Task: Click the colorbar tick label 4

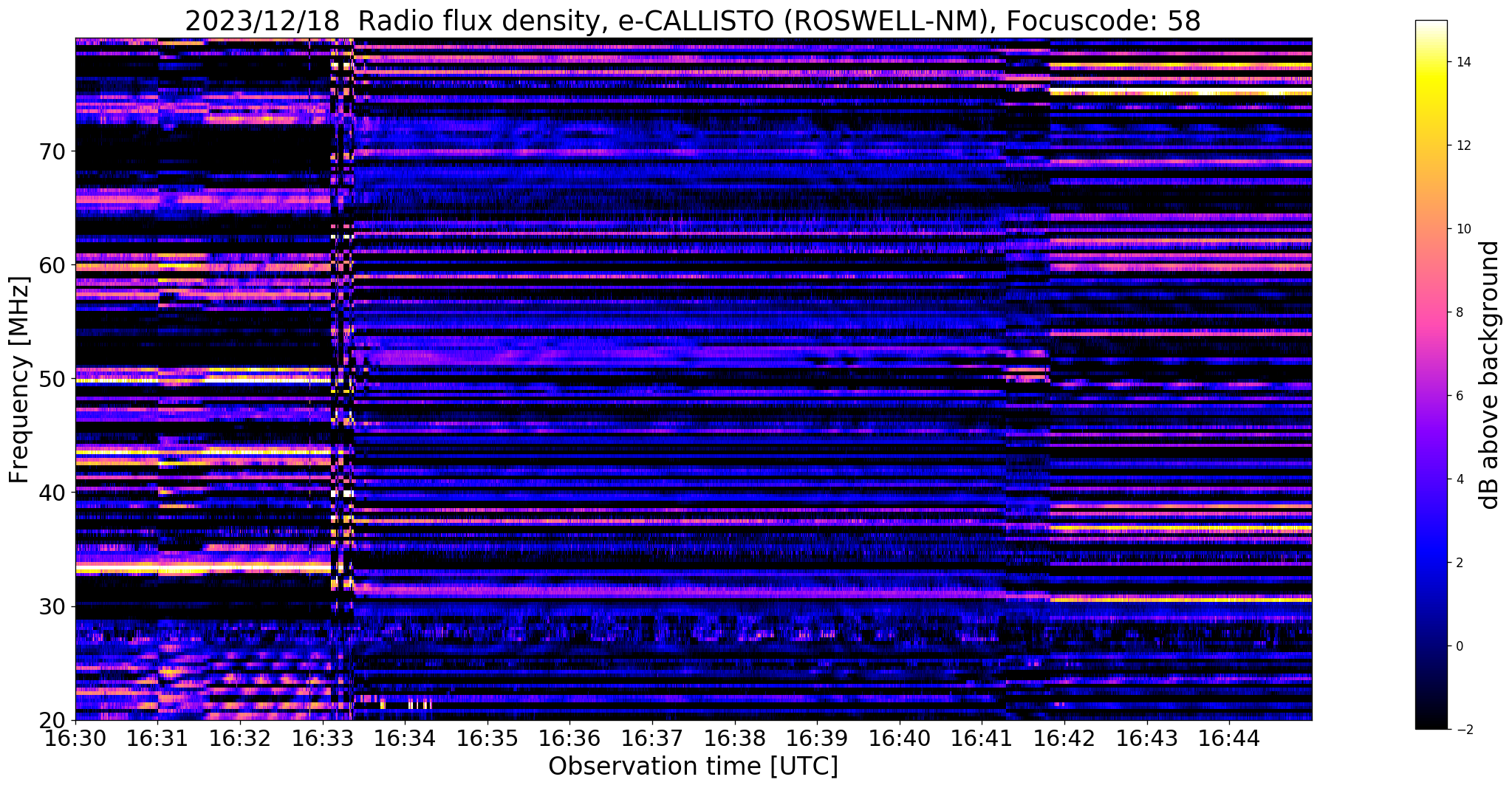Action: pos(1459,479)
